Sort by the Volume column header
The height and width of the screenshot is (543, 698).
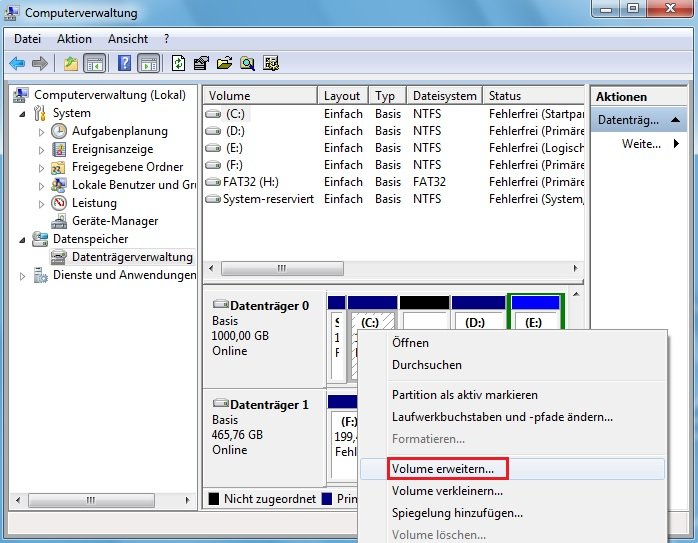pyautogui.click(x=260, y=96)
